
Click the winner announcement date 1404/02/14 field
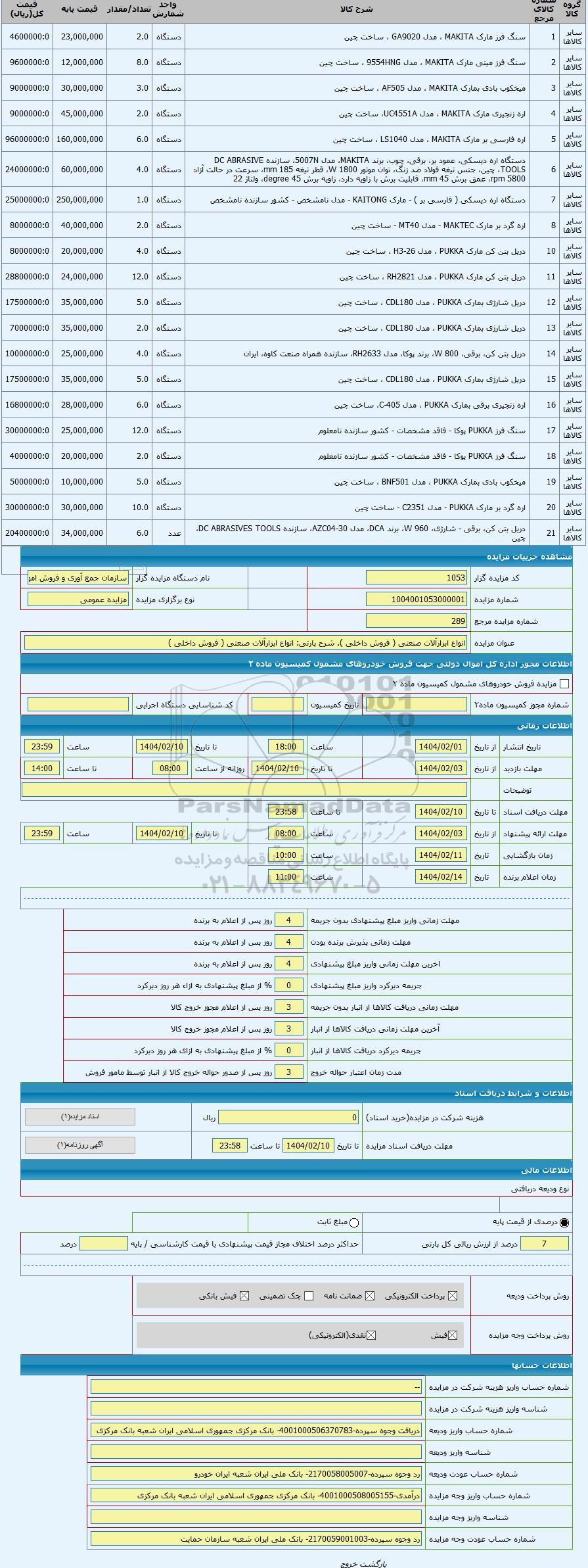pos(441,877)
